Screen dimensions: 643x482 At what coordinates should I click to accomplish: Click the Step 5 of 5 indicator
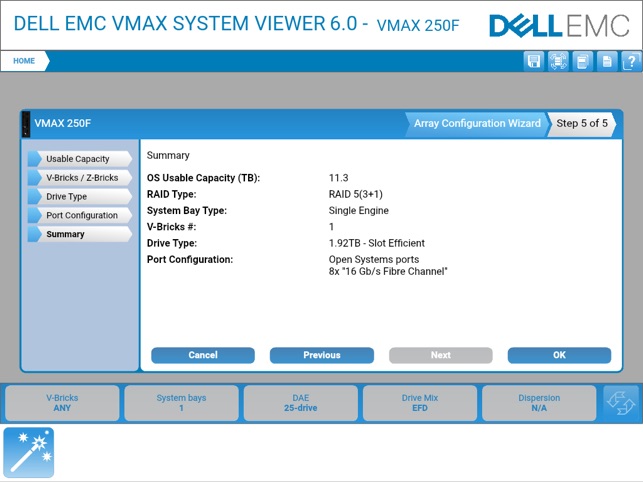coord(582,123)
